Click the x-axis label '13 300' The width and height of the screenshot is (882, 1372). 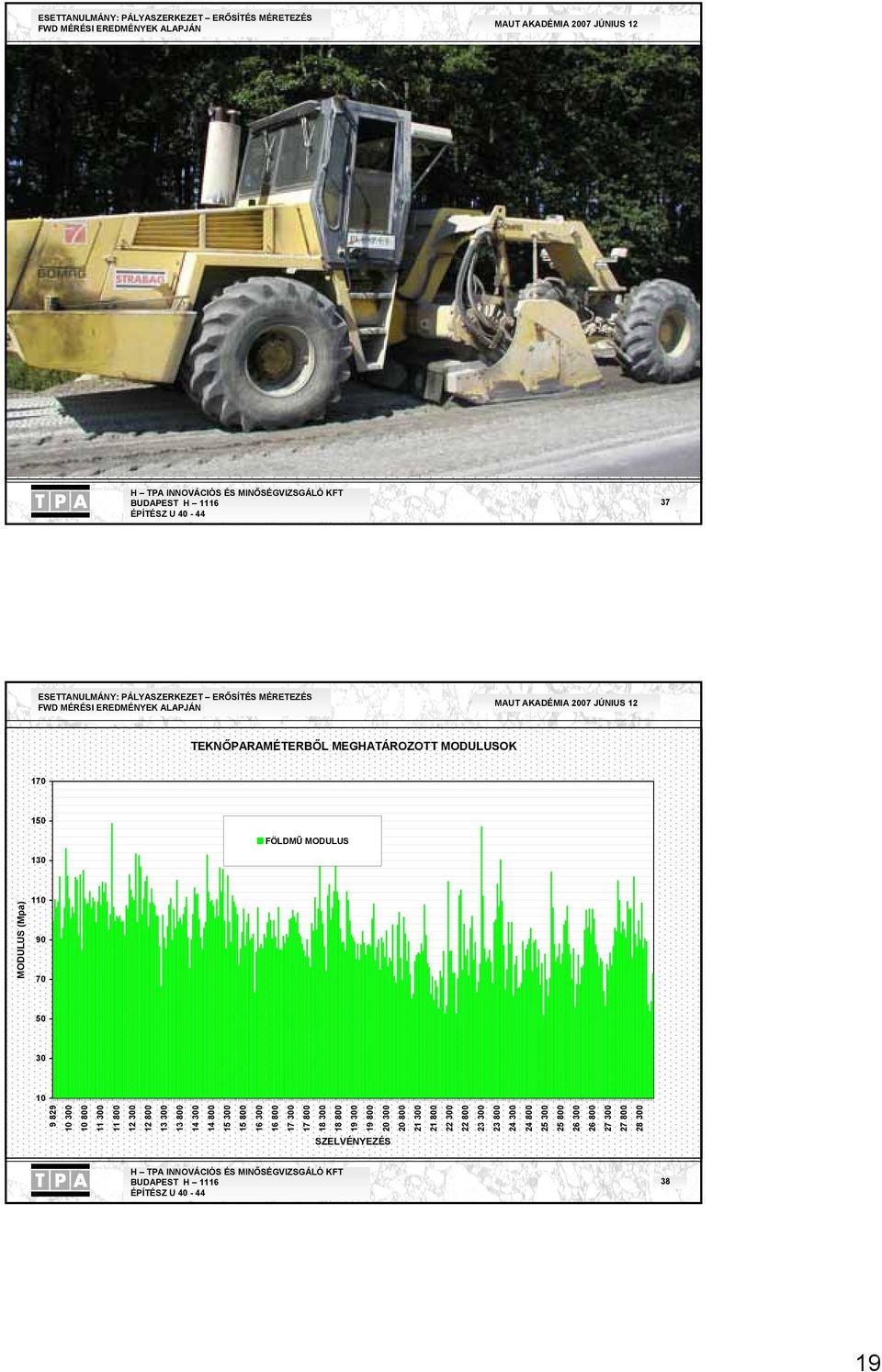click(x=164, y=1117)
